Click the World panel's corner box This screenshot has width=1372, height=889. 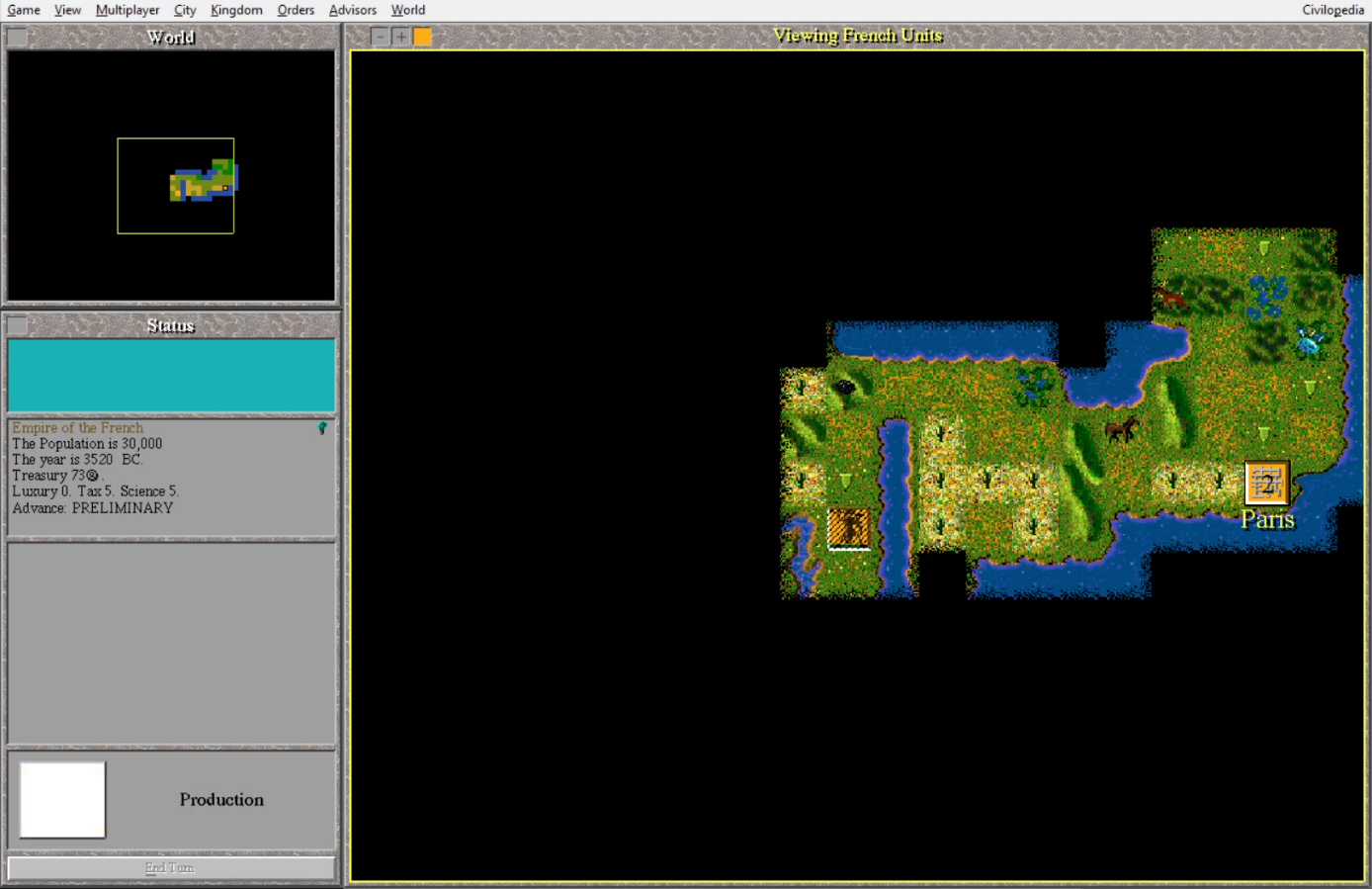pyautogui.click(x=17, y=38)
